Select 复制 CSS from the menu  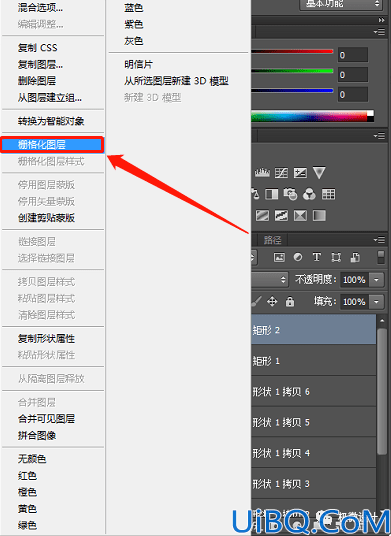pos(38,48)
